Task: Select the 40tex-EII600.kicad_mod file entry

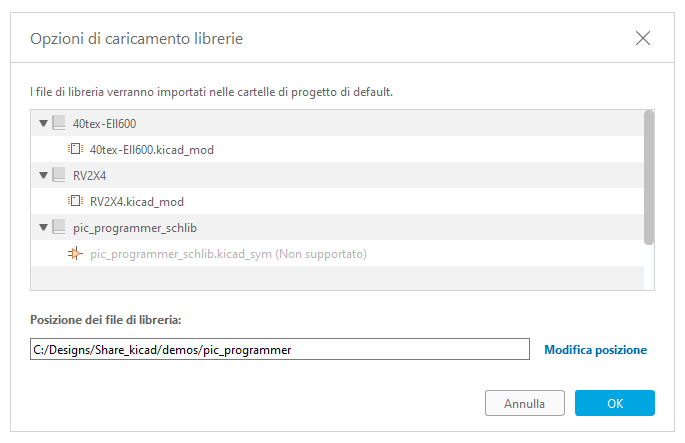Action: pos(151,150)
